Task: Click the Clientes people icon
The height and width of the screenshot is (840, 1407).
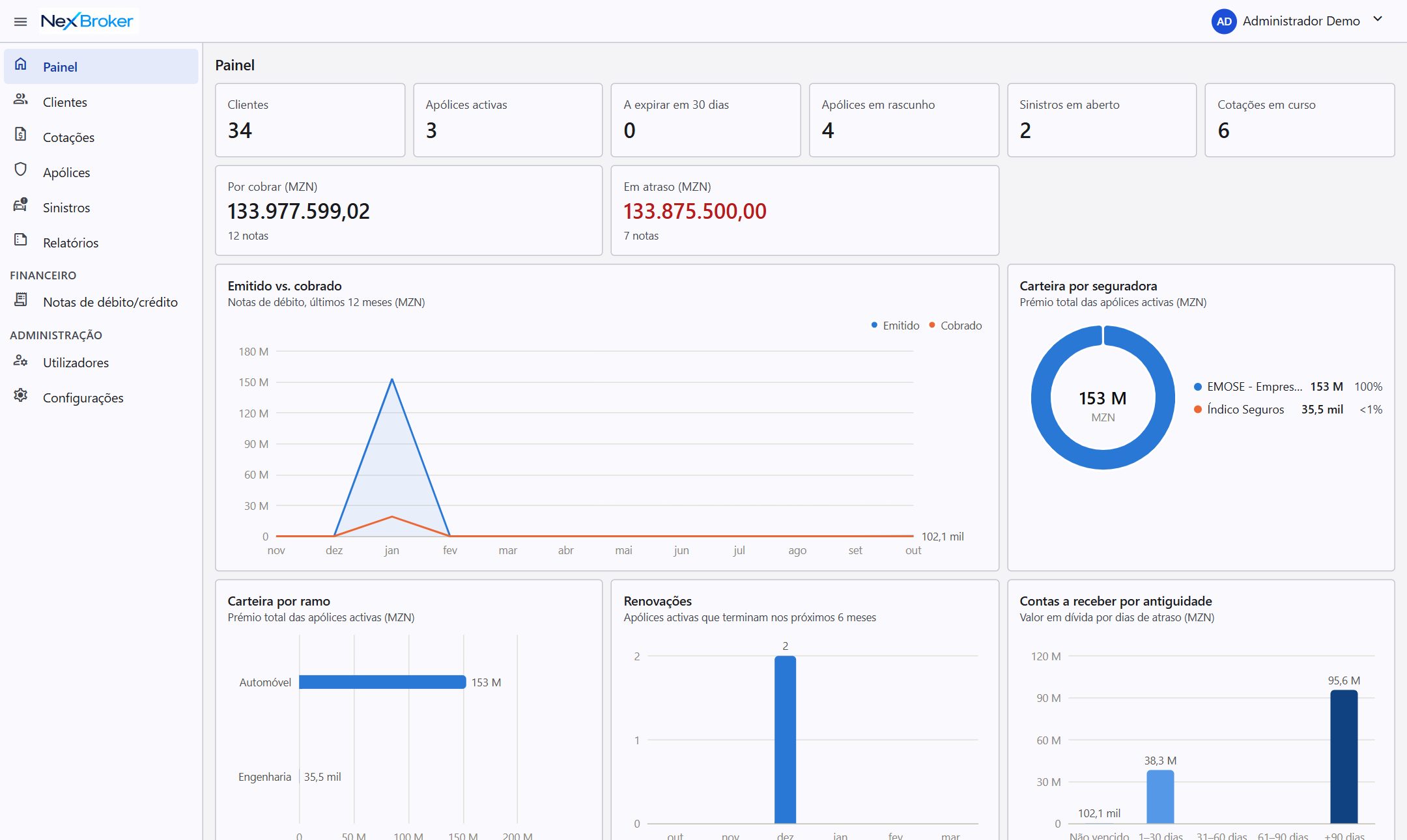Action: (x=21, y=99)
